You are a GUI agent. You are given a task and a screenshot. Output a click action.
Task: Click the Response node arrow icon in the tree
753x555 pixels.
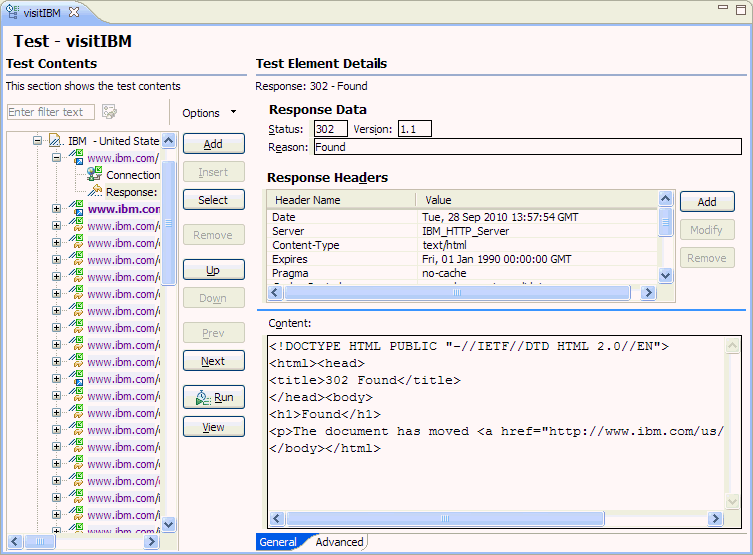[95, 192]
